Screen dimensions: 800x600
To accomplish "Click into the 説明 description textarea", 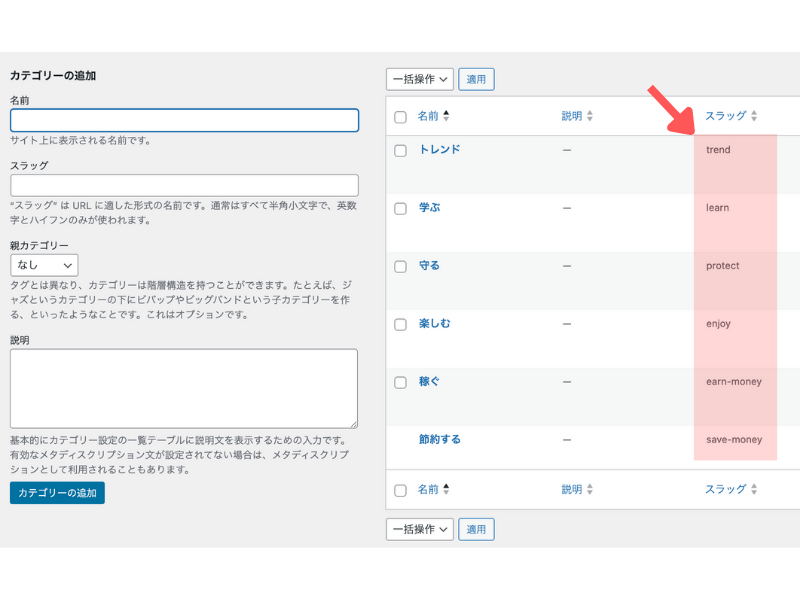I will 184,389.
